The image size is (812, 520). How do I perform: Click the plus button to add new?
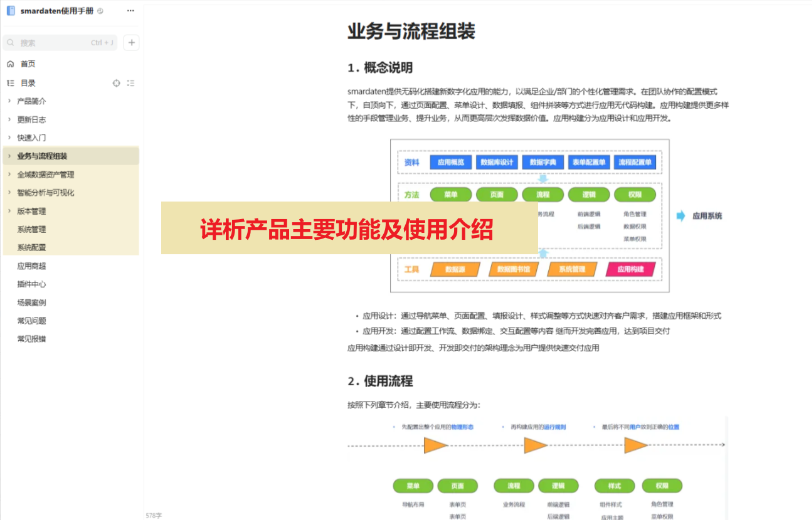(132, 42)
